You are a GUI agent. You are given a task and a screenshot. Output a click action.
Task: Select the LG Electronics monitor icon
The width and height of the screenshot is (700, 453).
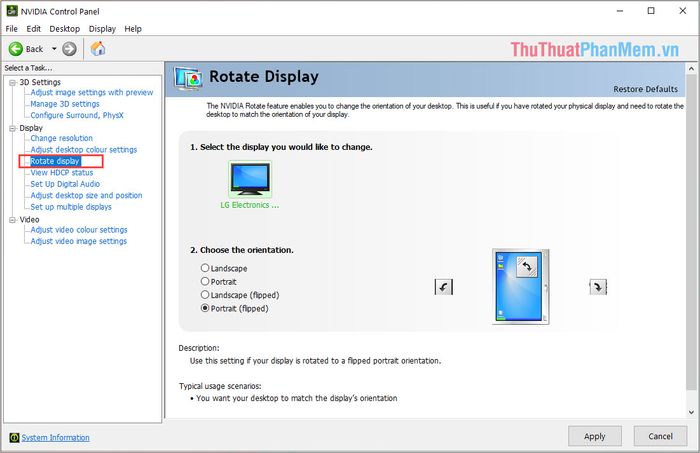[250, 179]
